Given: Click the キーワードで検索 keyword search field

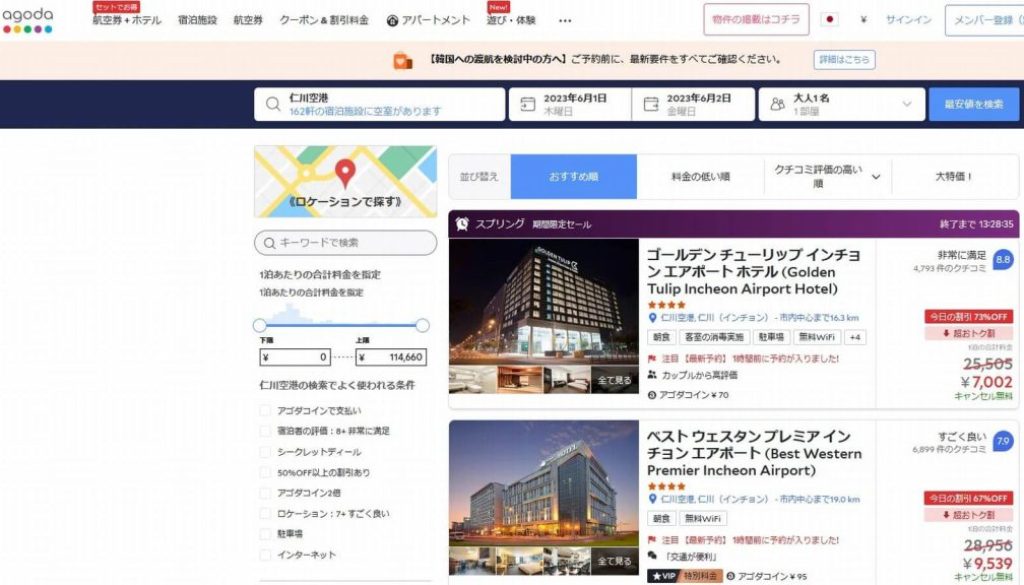Looking at the screenshot, I should click(345, 243).
